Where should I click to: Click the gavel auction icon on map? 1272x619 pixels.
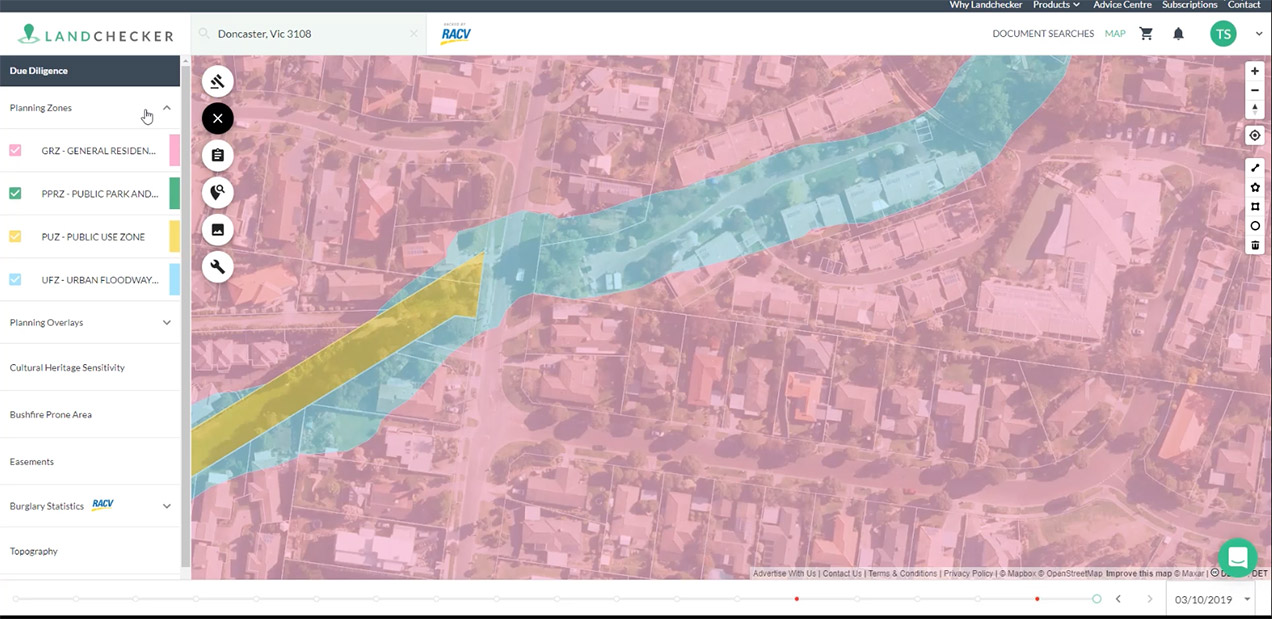tap(217, 81)
